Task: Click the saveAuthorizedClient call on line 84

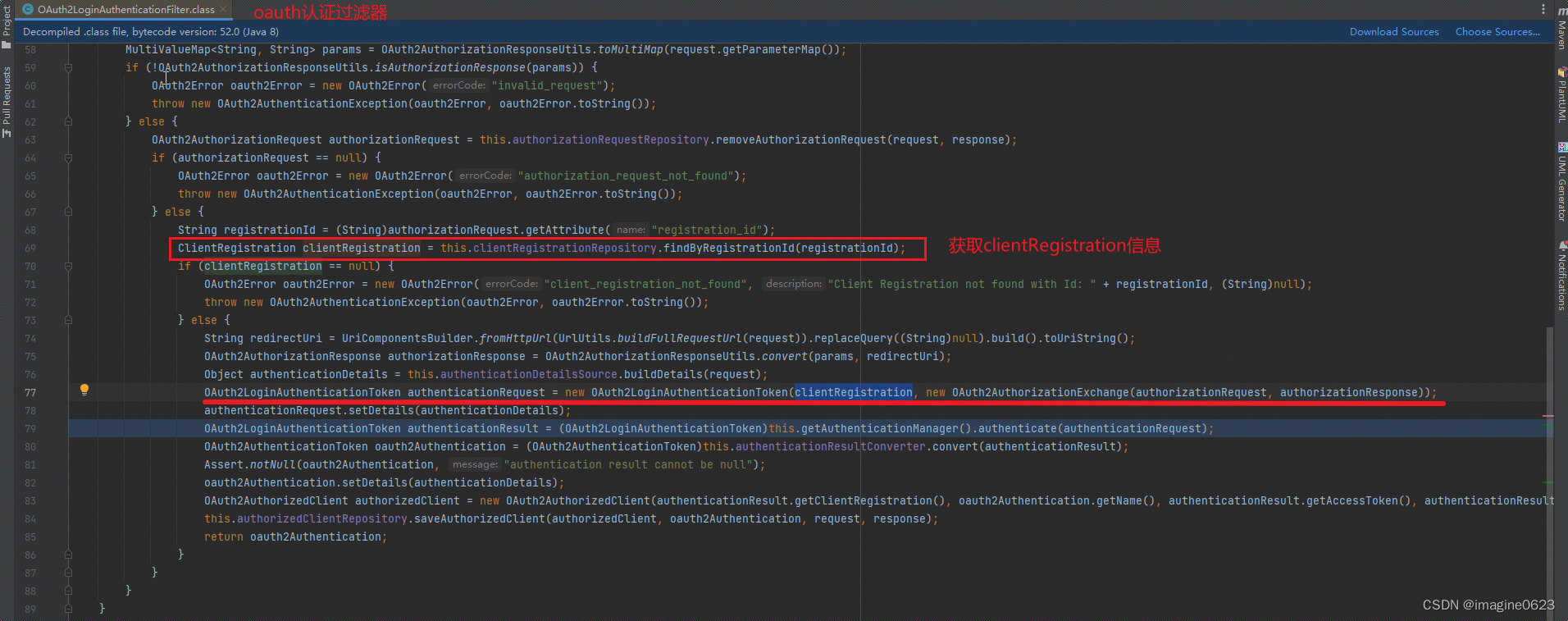Action: point(480,518)
